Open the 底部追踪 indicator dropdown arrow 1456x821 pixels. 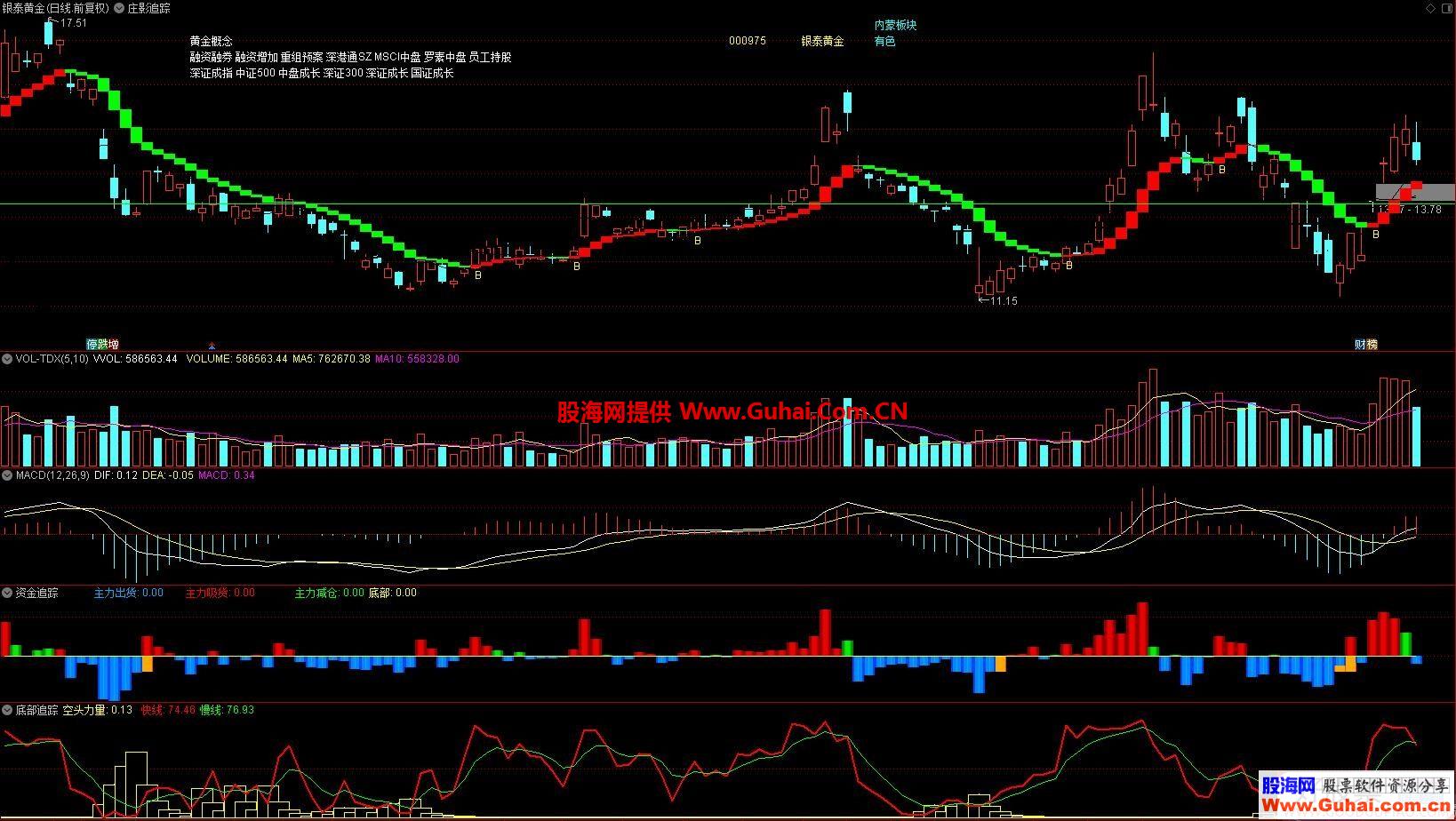(x=7, y=710)
